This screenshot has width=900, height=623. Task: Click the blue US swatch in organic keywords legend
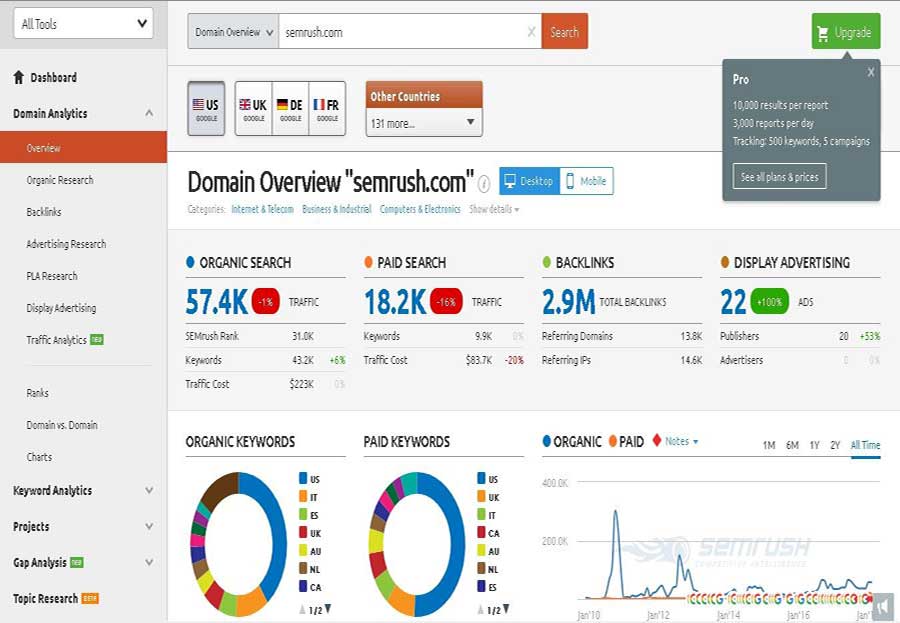coord(303,478)
